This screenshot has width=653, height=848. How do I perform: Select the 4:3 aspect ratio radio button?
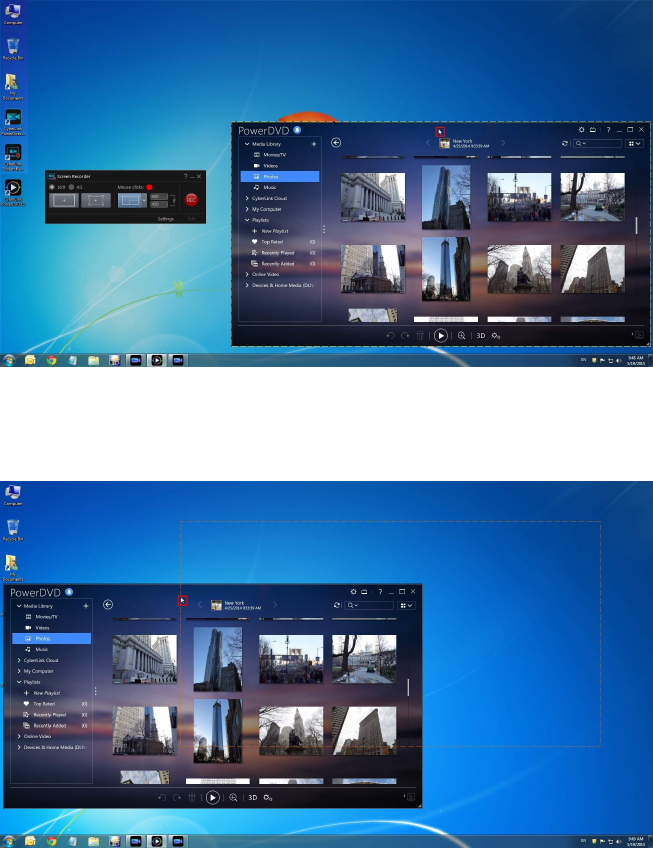pyautogui.click(x=71, y=187)
